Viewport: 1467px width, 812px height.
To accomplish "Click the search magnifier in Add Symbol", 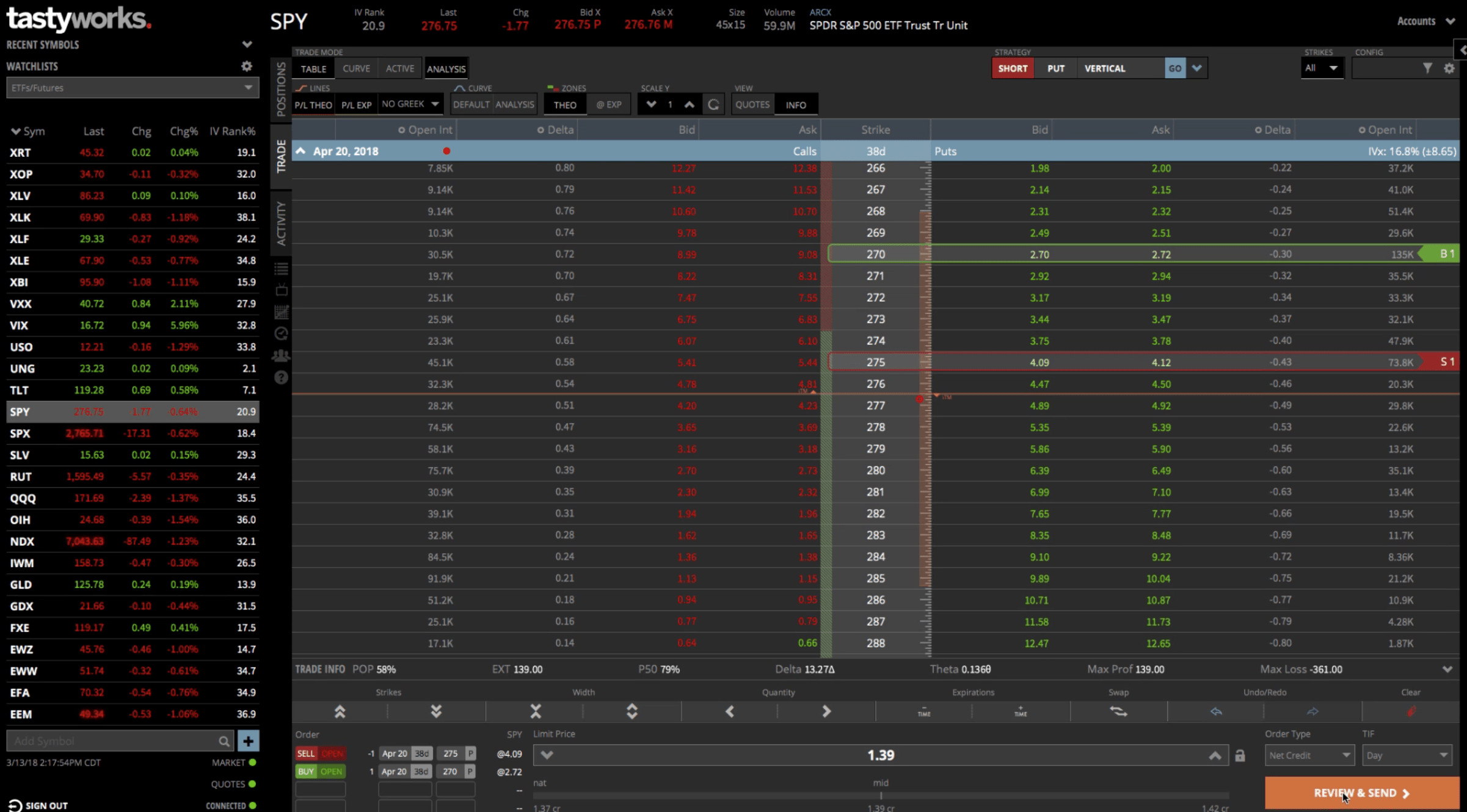I will [224, 741].
